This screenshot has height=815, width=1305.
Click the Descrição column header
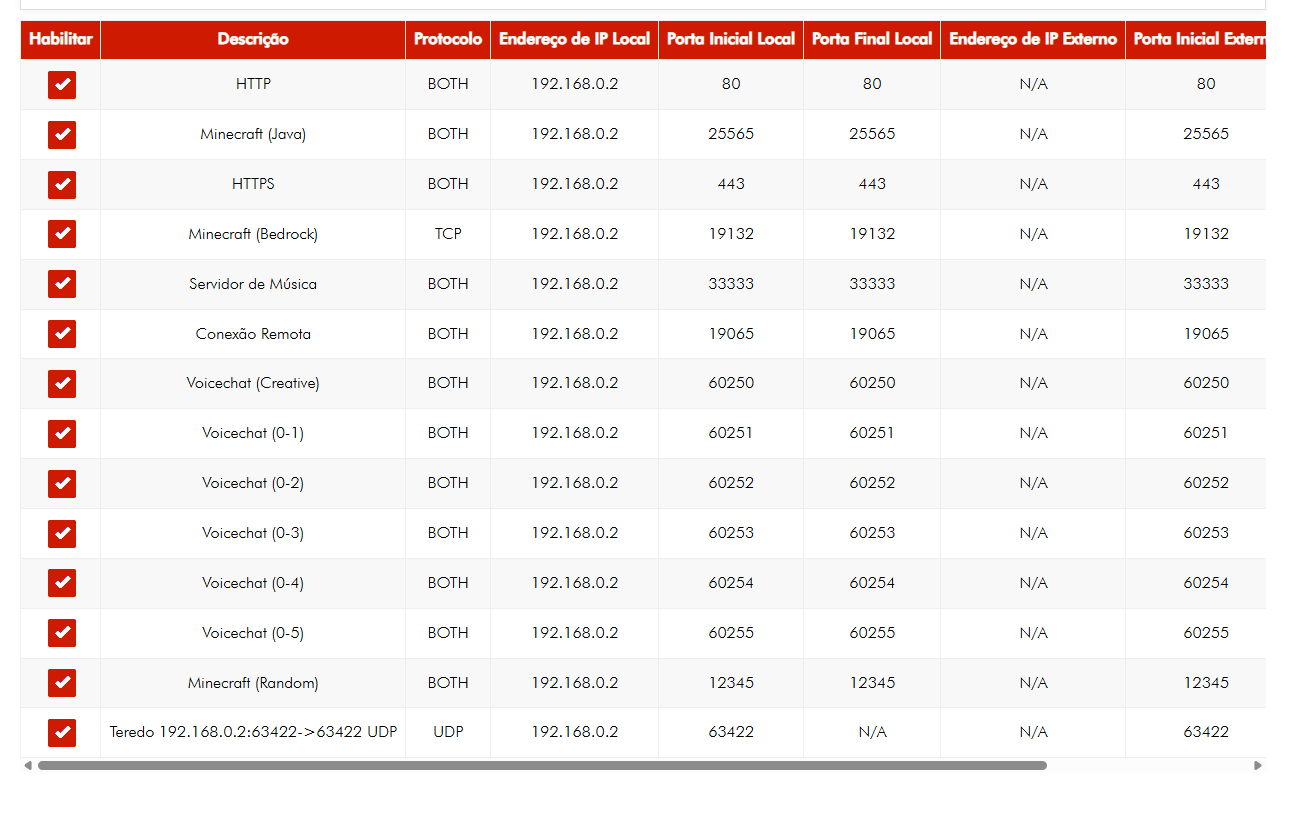pyautogui.click(x=253, y=40)
